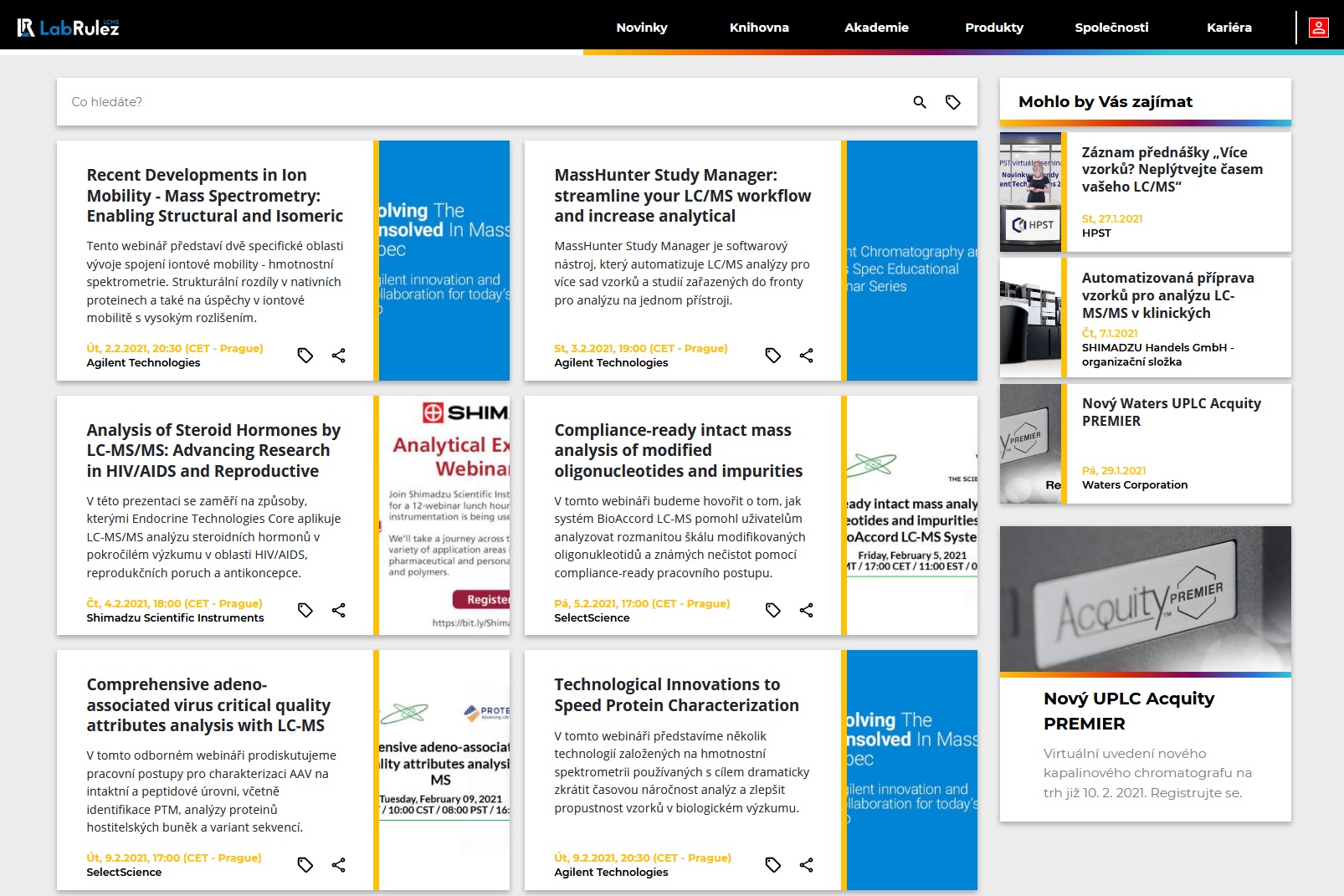Click date 'Pá, 5.2.2021, 17:00 (CET - Prague)'
Screen dimensions: 1344x896
click(642, 603)
